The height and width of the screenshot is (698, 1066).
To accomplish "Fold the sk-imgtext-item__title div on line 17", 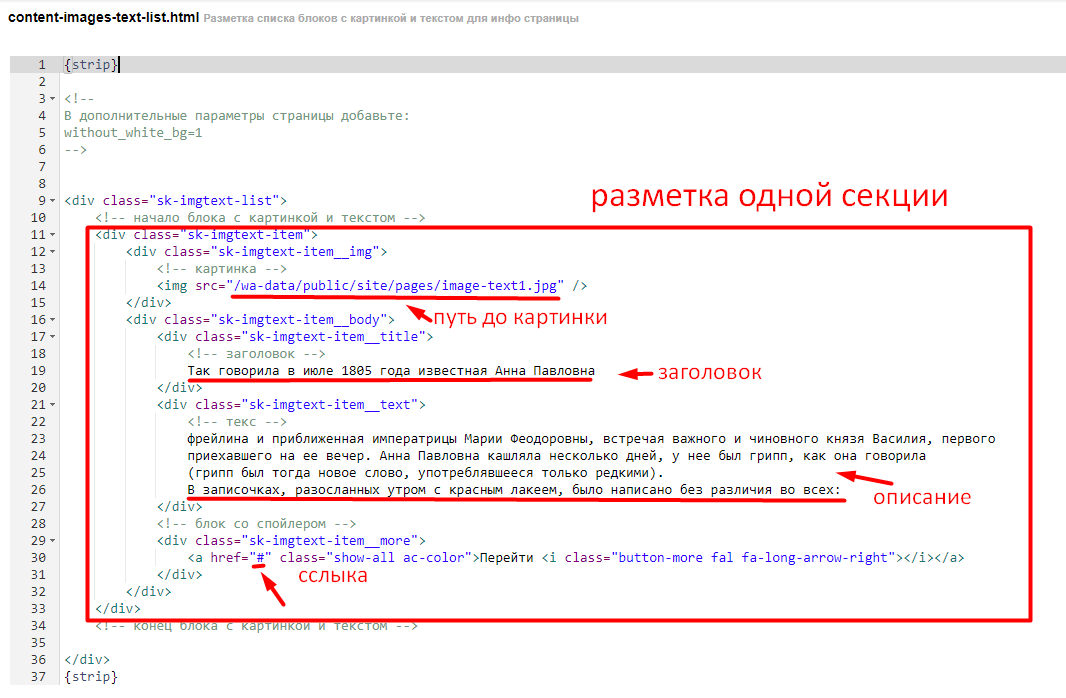I will (52, 337).
